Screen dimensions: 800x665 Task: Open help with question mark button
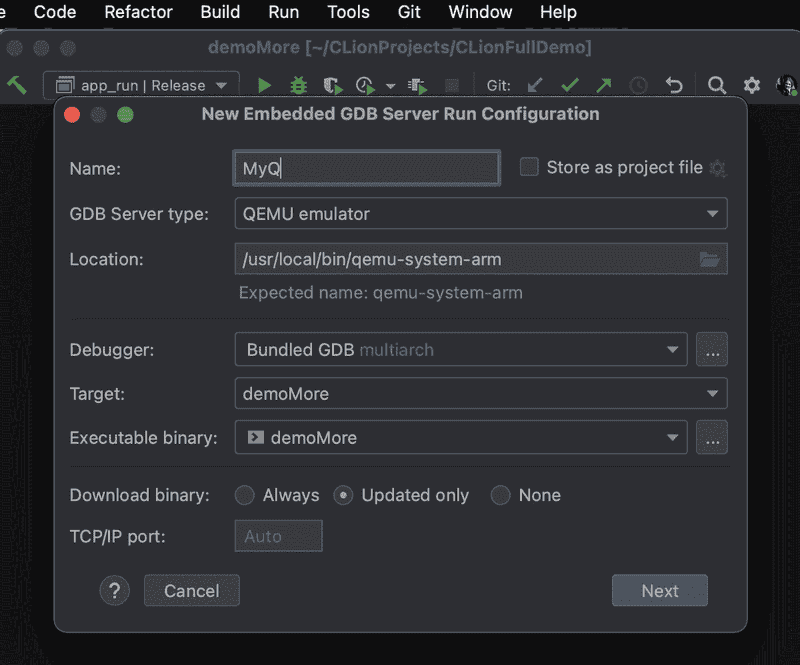114,591
